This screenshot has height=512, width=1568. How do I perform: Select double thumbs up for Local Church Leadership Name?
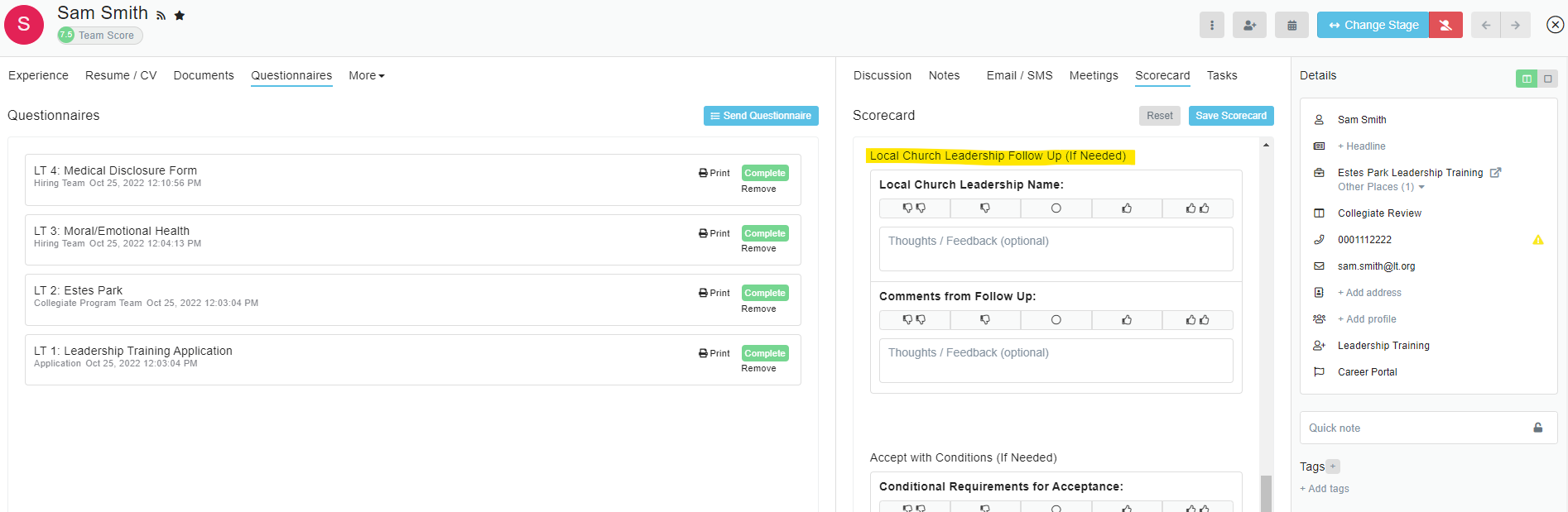1197,208
